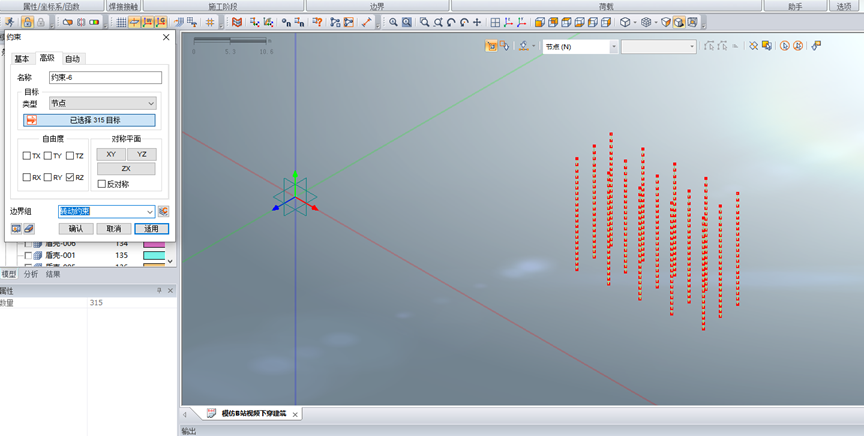This screenshot has width=864, height=436.
Task: Click the orange hash snap icon
Action: point(210,23)
